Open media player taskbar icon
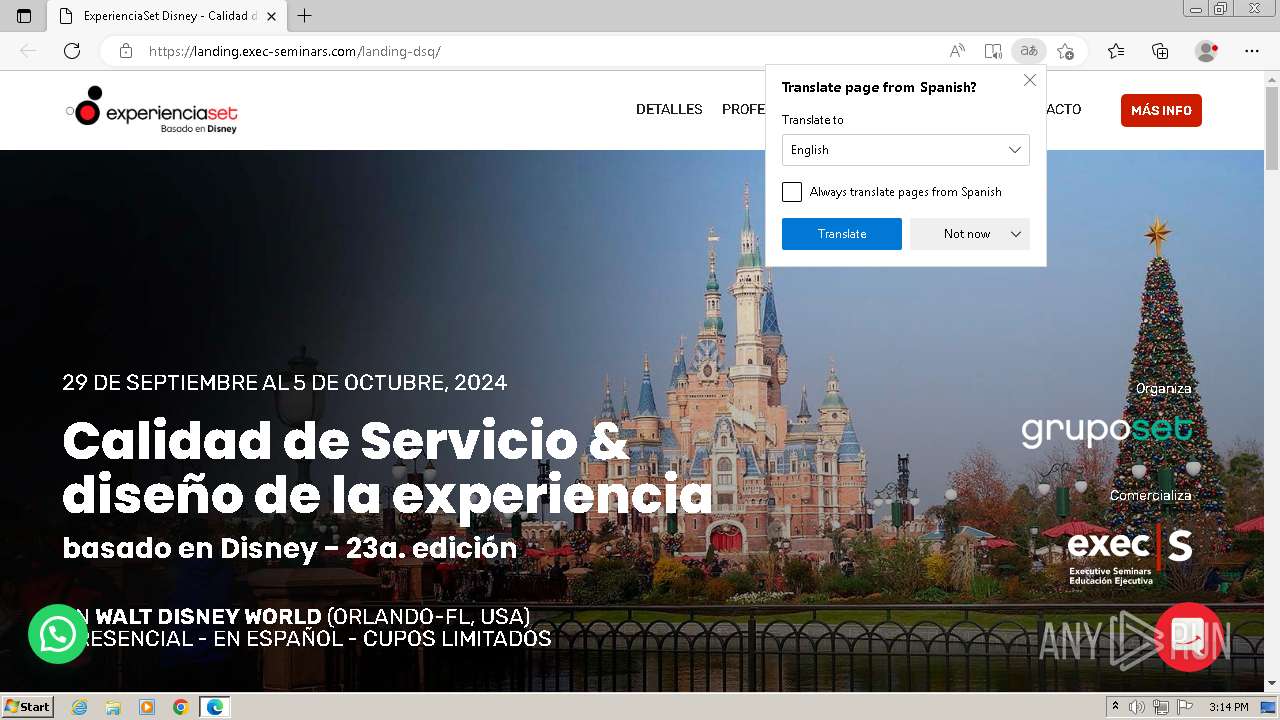1280x720 pixels. pos(147,707)
